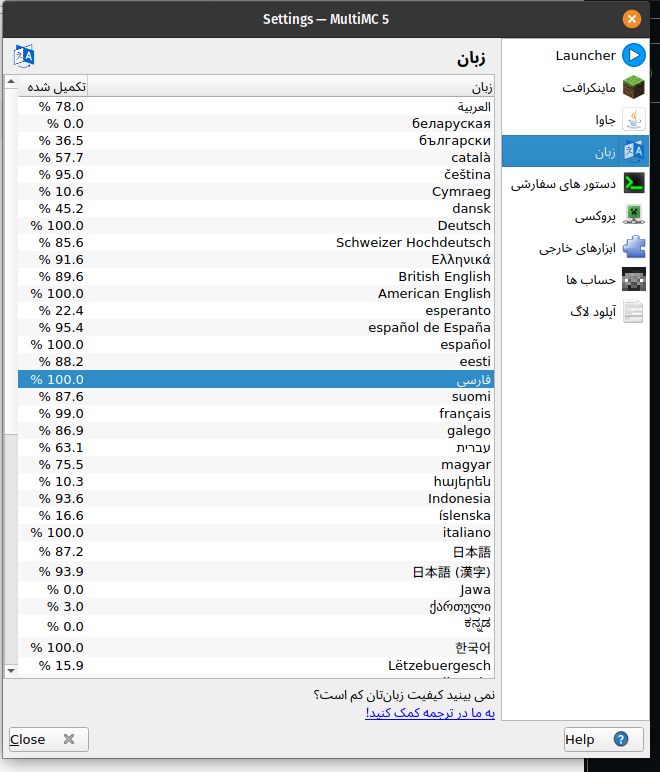Image resolution: width=660 pixels, height=772 pixels.
Task: Sort by the زبان column header
Action: pos(291,87)
